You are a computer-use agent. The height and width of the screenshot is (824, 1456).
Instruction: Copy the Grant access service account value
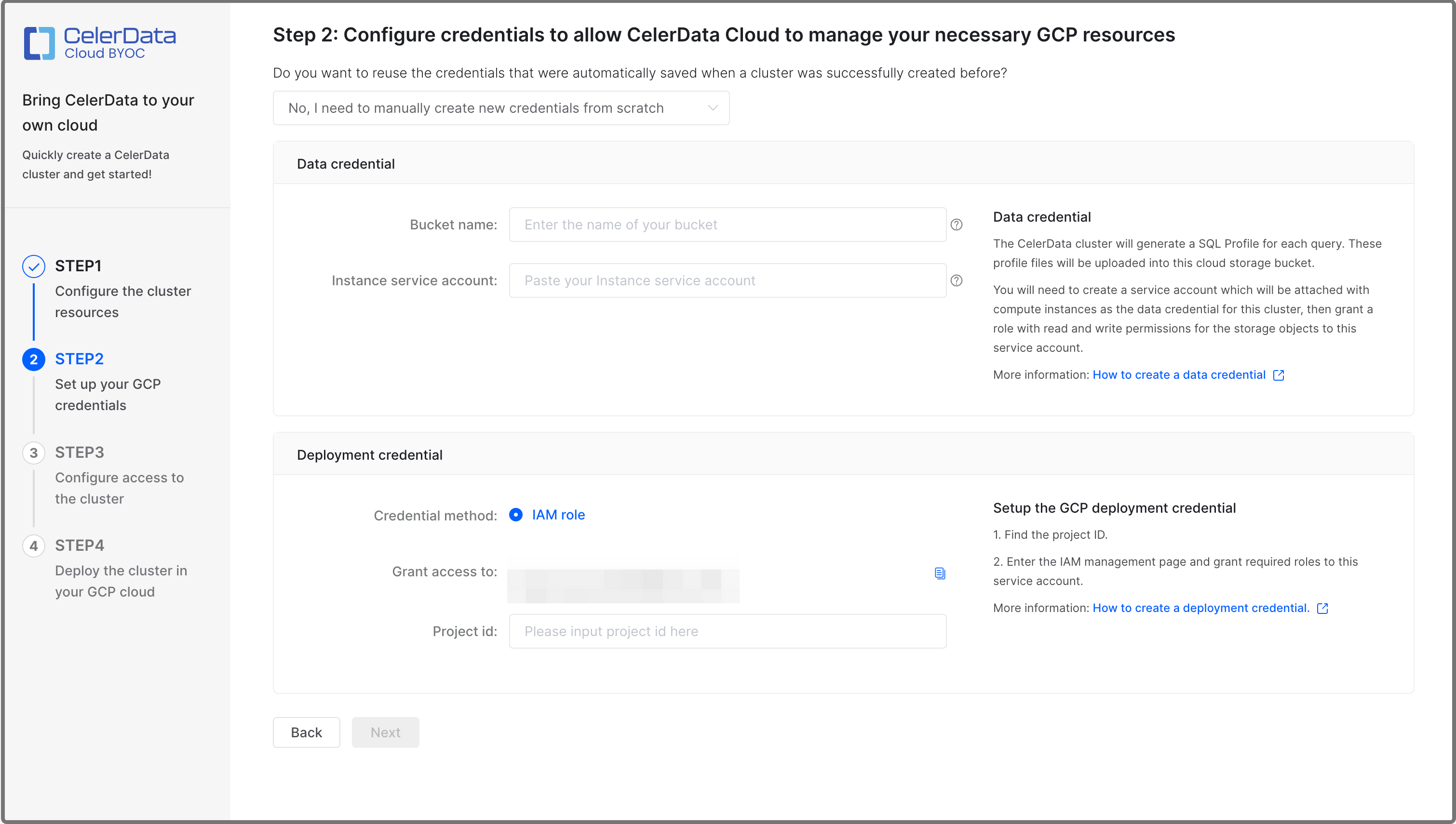coord(939,573)
